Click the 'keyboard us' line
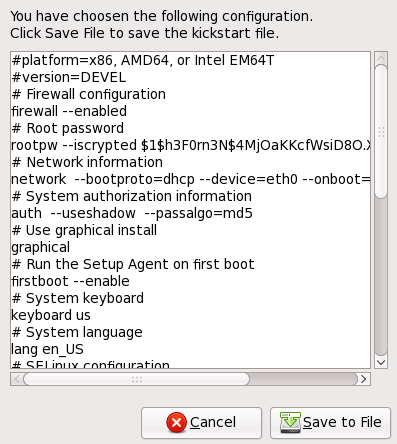Image resolution: width=397 pixels, height=444 pixels. click(51, 315)
